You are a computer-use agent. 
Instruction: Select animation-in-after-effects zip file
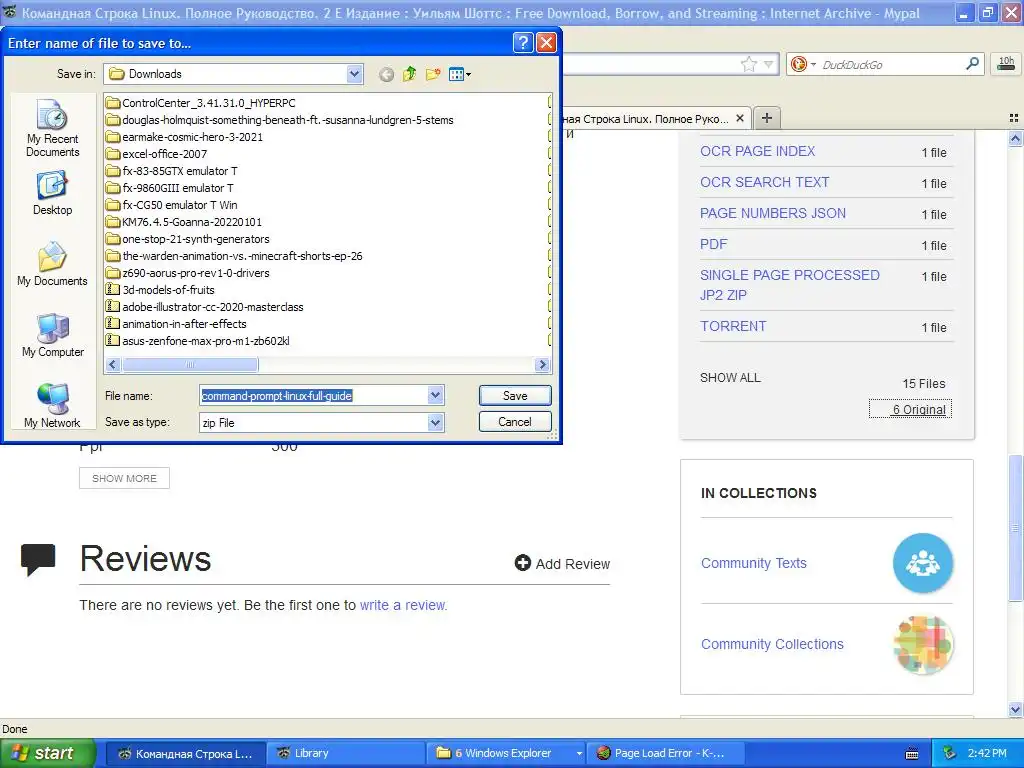(176, 324)
